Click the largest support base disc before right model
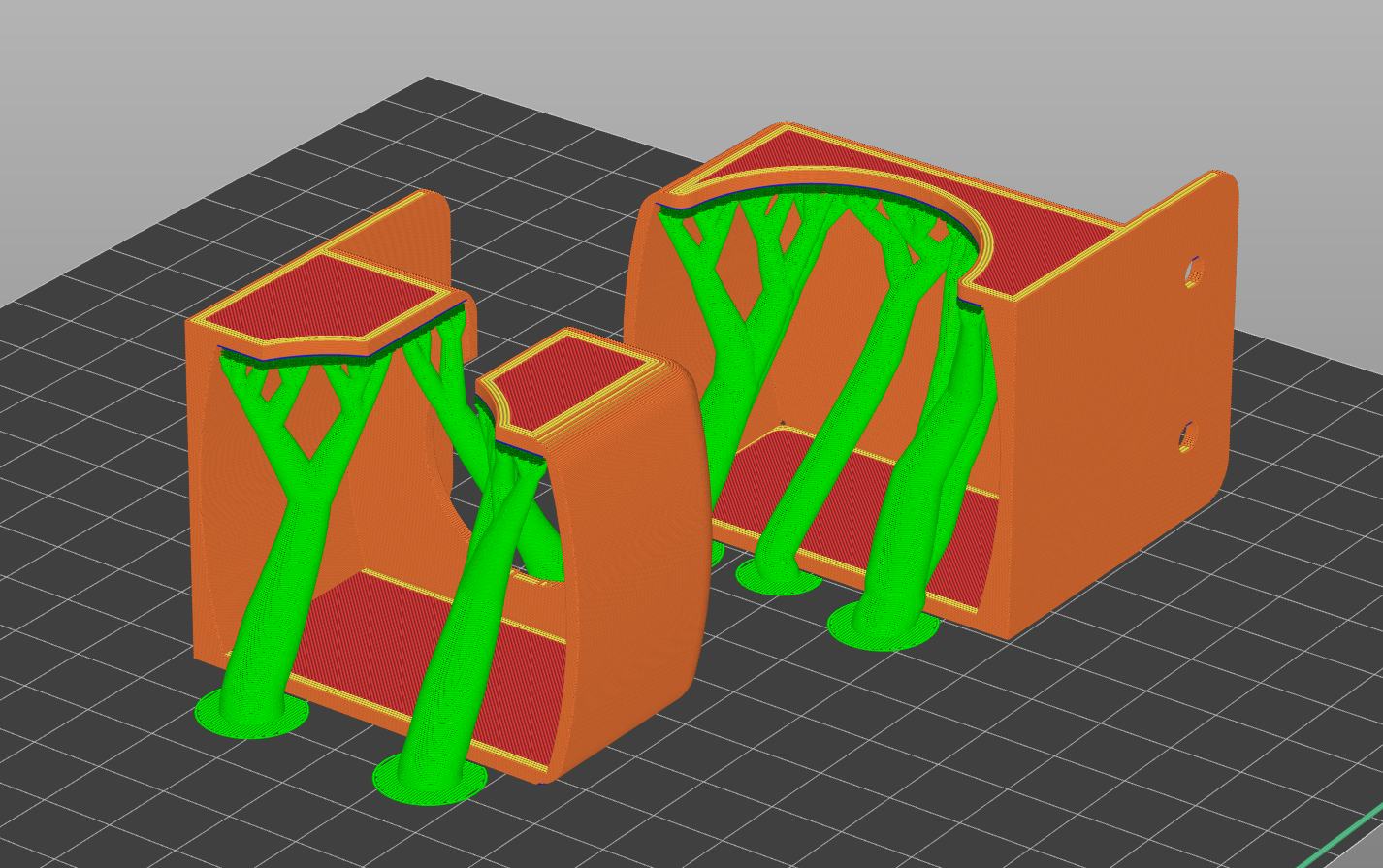The height and width of the screenshot is (868, 1383). [883, 624]
